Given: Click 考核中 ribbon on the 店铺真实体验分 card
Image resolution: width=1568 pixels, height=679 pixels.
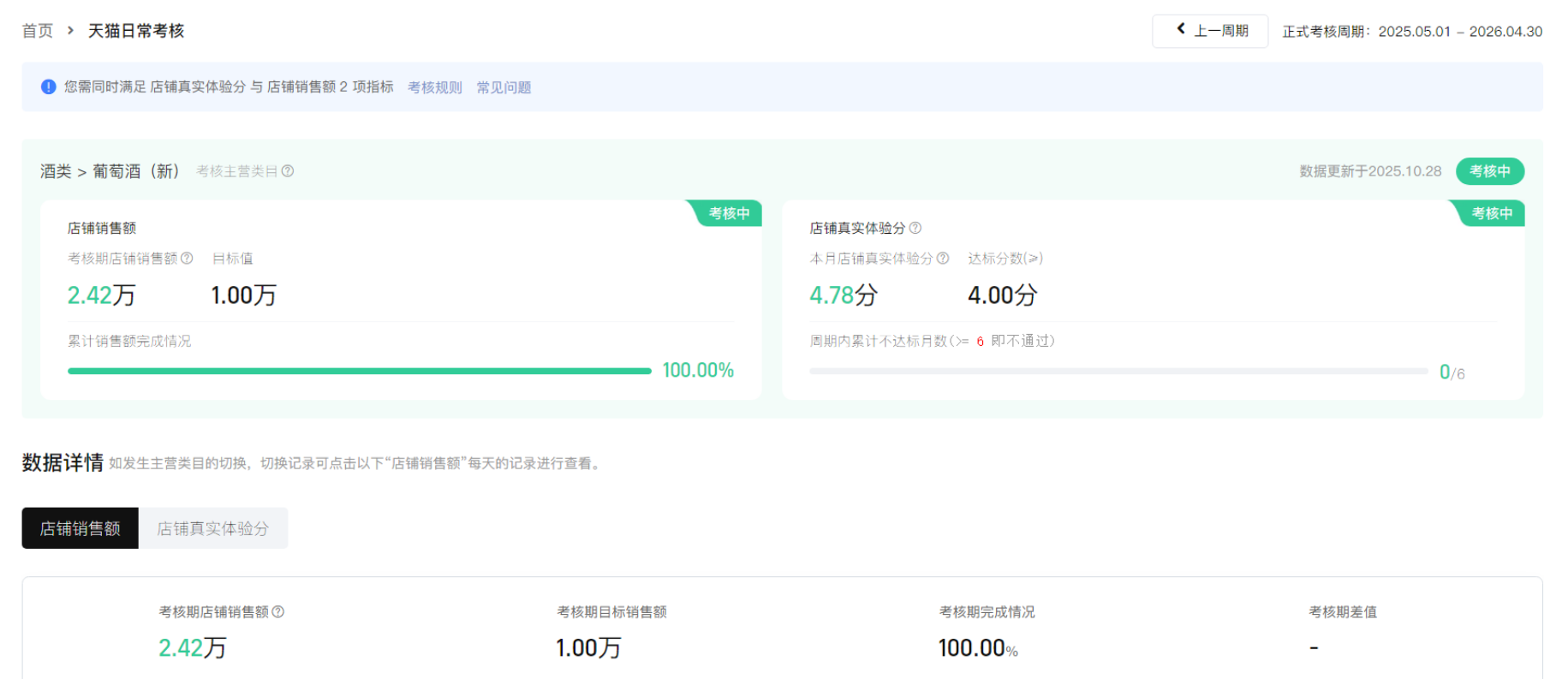Looking at the screenshot, I should coord(1491,213).
